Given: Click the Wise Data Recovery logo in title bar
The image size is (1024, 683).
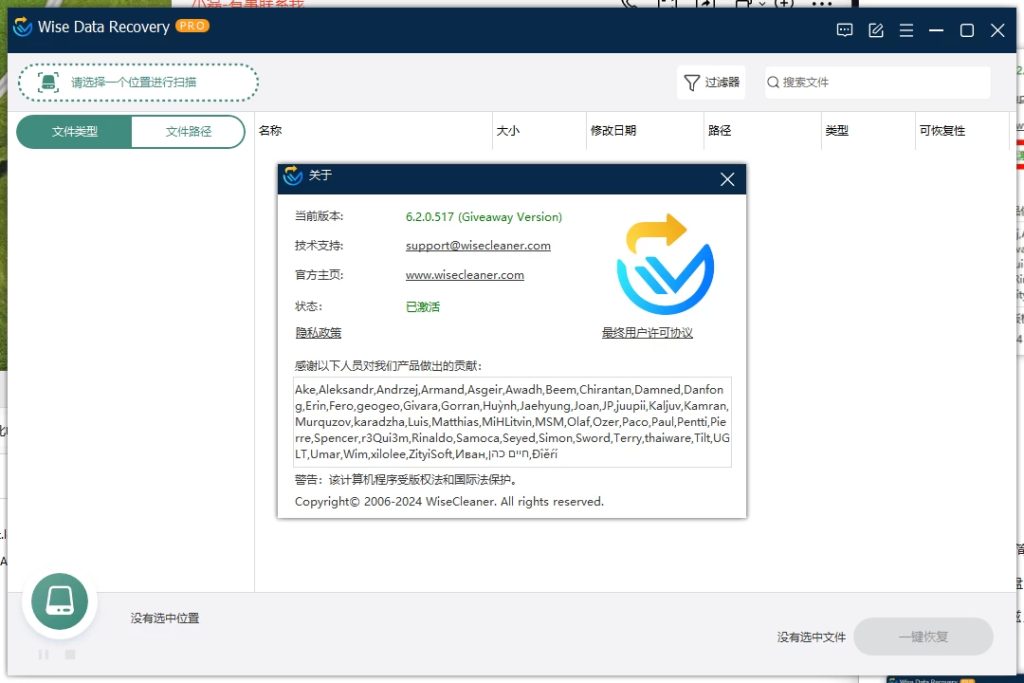Looking at the screenshot, I should point(23,27).
